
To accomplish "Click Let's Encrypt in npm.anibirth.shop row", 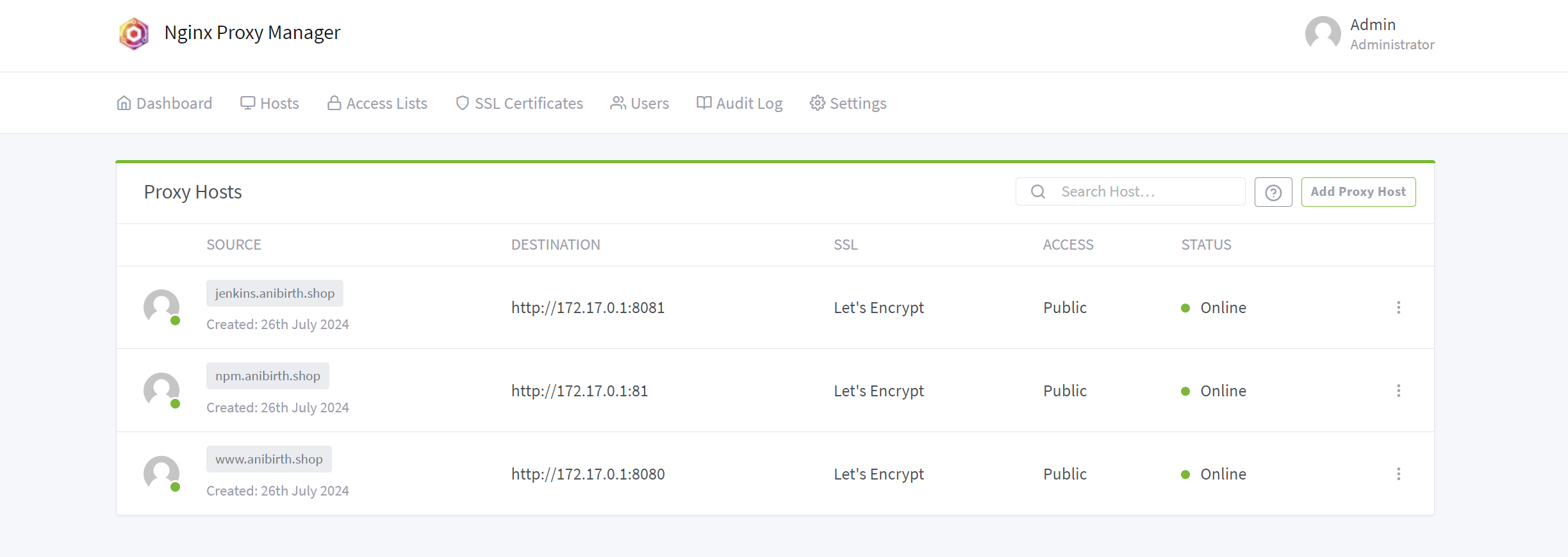I will 879,391.
